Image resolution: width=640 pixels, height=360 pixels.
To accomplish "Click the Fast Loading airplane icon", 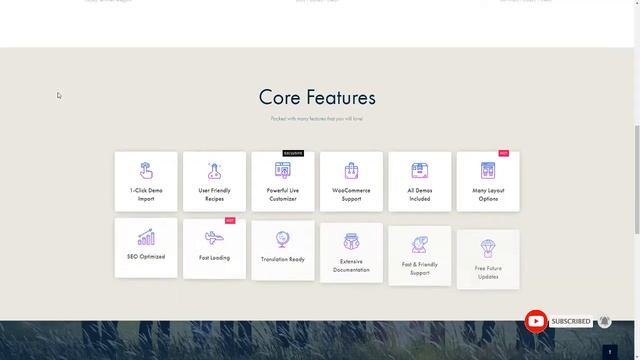I will coord(214,237).
